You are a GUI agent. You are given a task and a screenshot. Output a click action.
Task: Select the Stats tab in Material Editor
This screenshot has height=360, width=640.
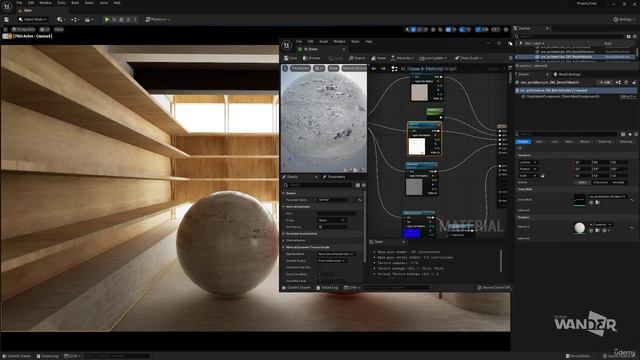pyautogui.click(x=380, y=242)
